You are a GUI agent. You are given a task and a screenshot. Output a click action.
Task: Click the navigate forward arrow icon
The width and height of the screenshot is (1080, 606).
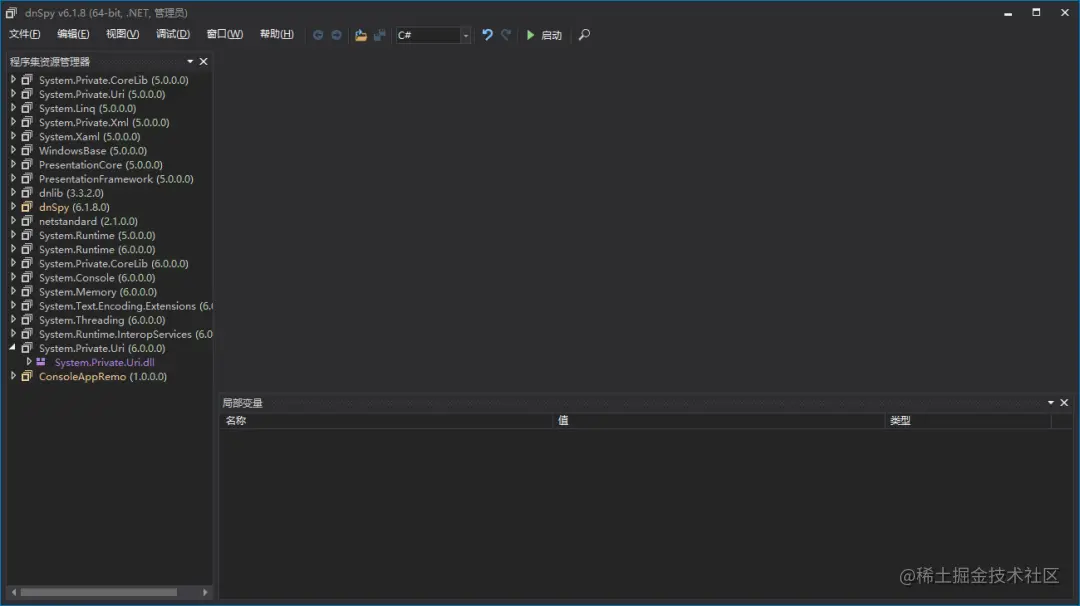pyautogui.click(x=336, y=35)
